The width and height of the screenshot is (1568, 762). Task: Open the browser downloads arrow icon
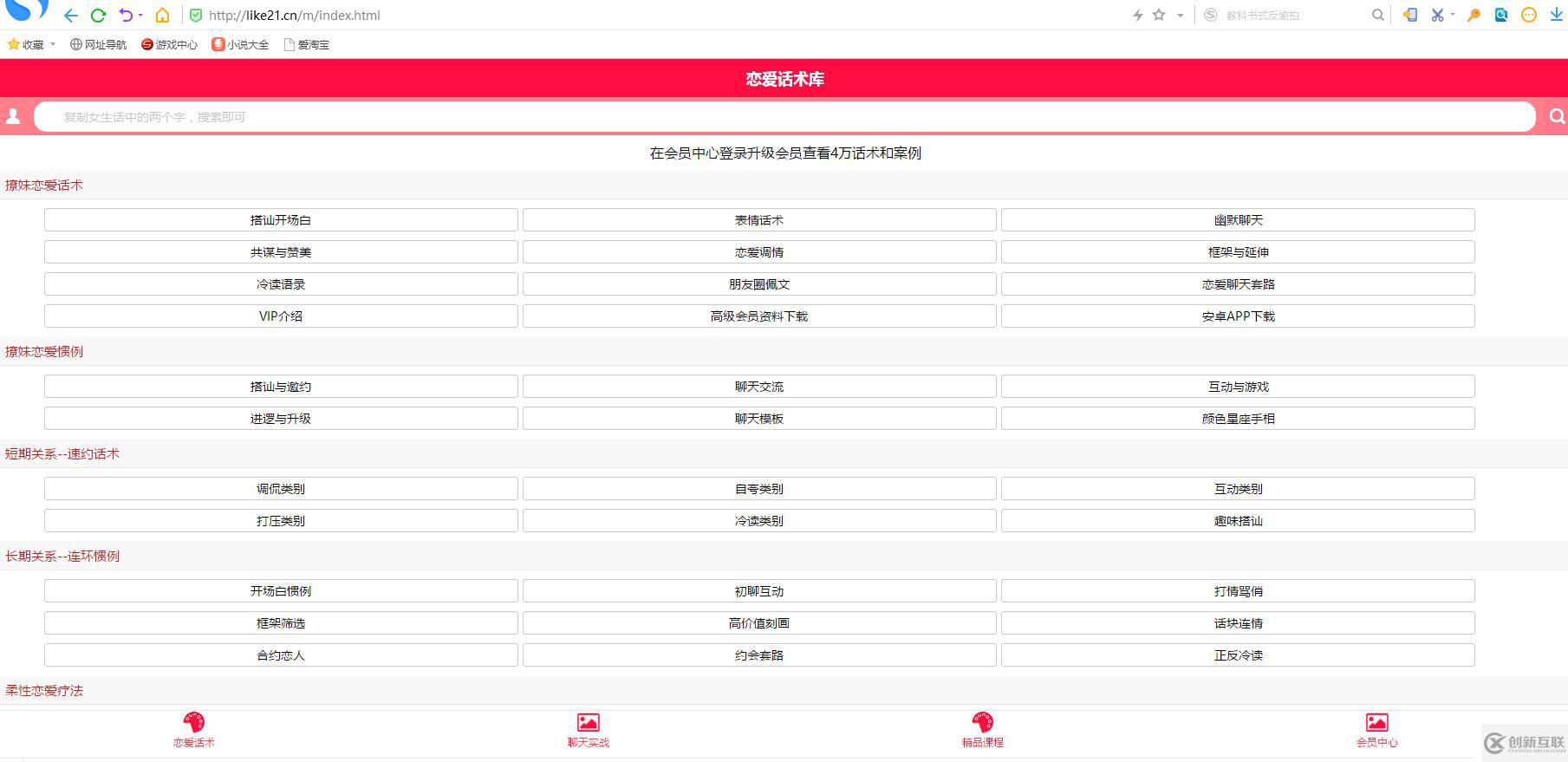[x=1556, y=15]
